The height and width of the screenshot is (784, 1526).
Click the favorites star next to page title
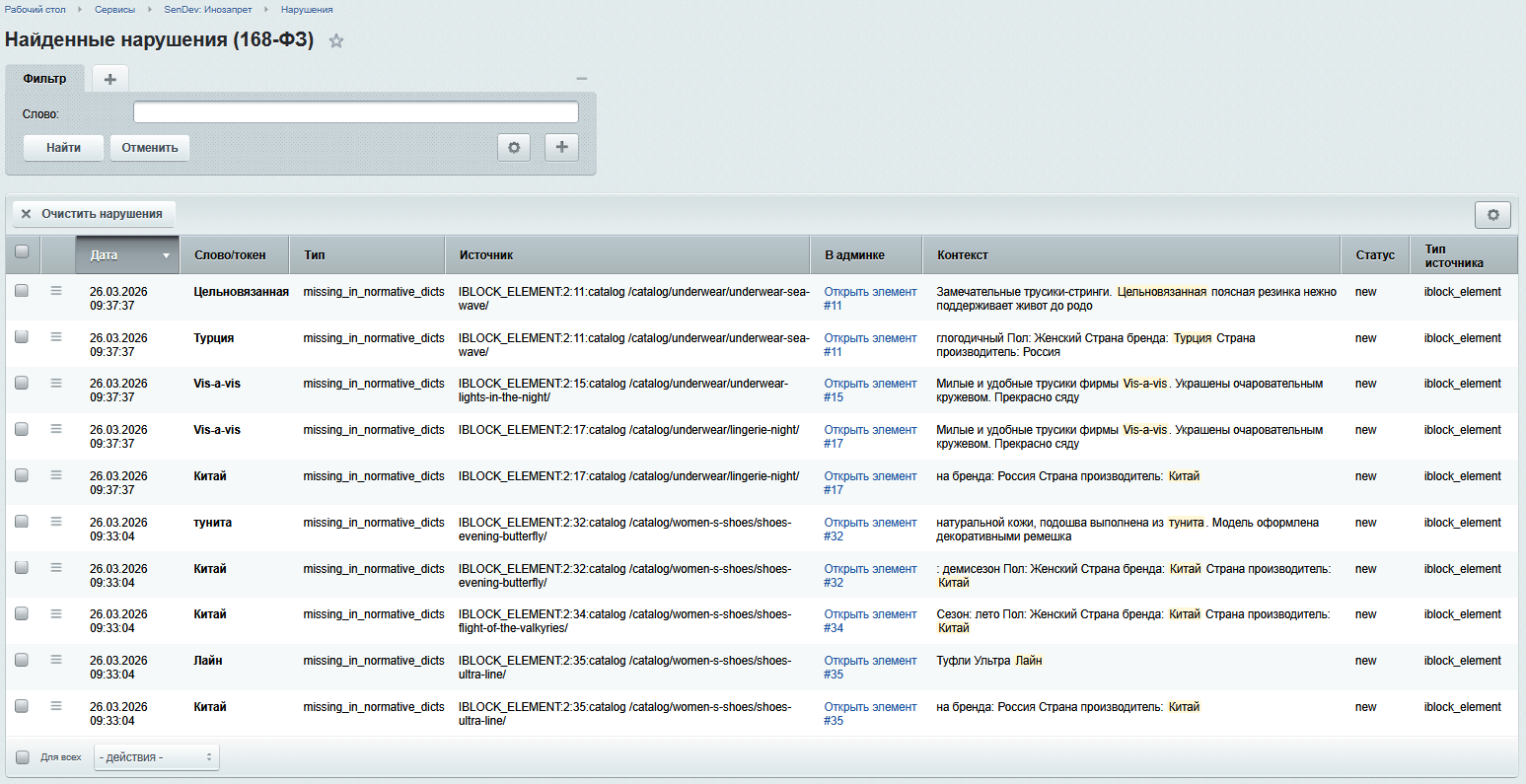pos(336,41)
